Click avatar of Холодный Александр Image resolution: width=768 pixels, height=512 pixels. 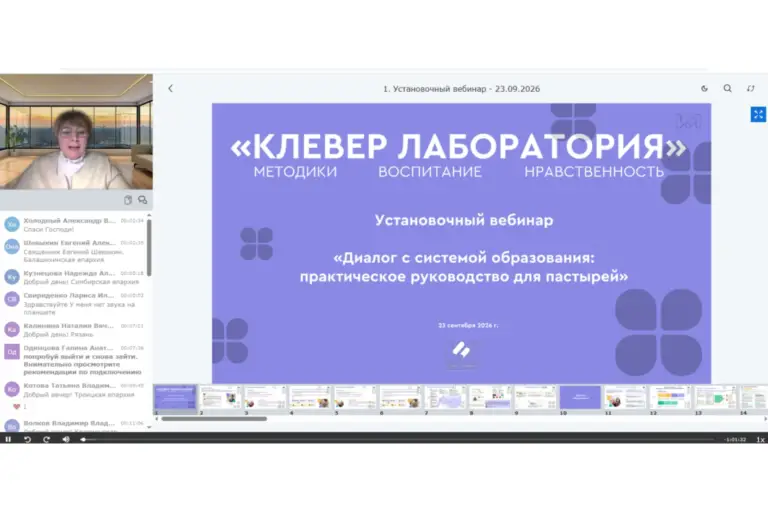[12, 224]
